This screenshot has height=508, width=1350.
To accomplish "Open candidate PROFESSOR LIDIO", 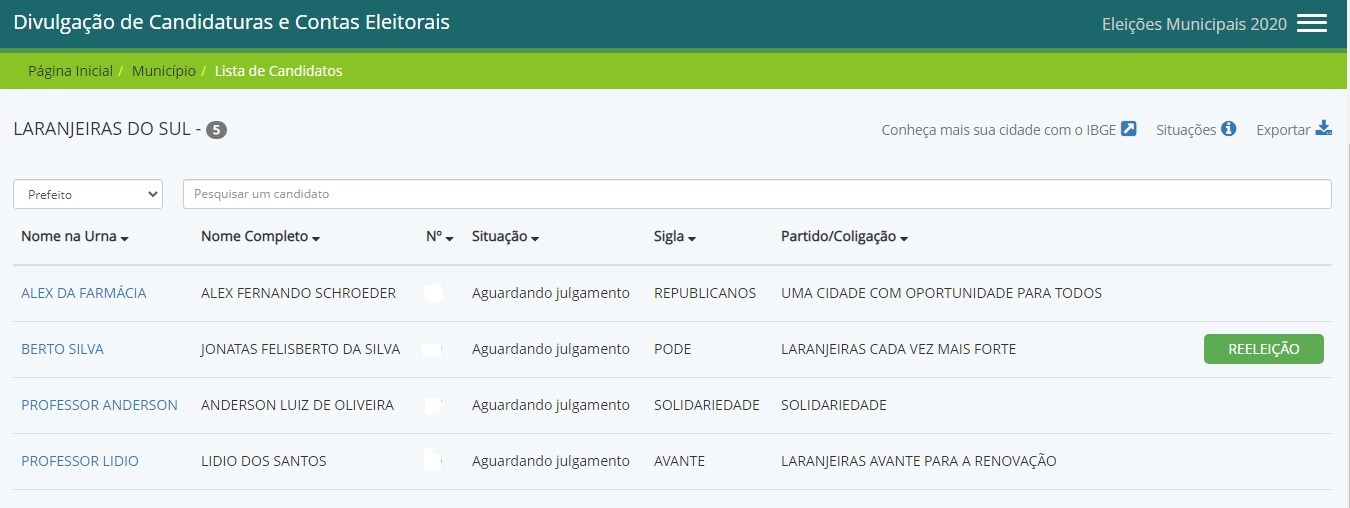I will coord(80,461).
